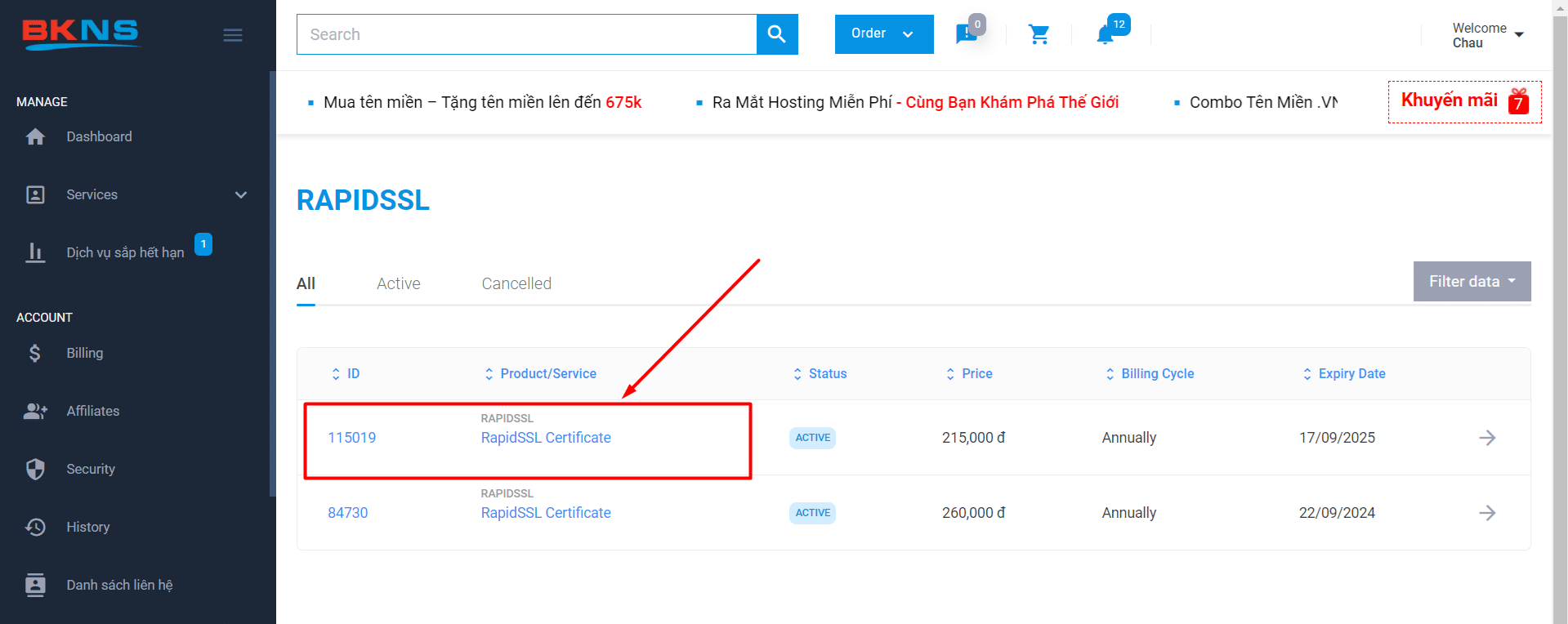Image resolution: width=1568 pixels, height=624 pixels.
Task: Open Danh sách liên hệ
Action: tap(120, 585)
